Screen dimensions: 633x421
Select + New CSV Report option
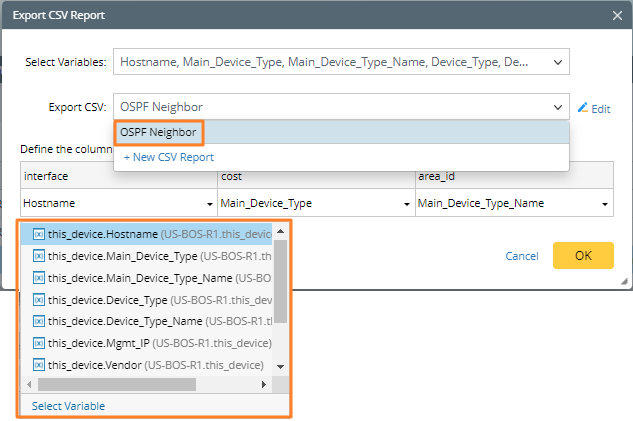point(168,157)
